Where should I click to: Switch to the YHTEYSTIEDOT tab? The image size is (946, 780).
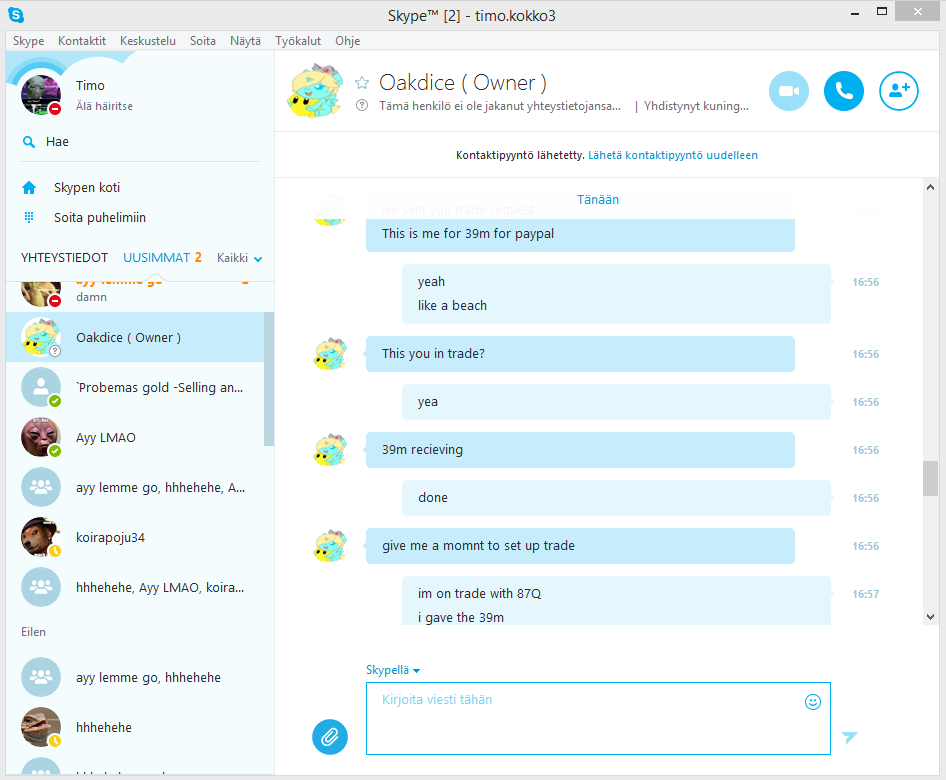[x=65, y=258]
